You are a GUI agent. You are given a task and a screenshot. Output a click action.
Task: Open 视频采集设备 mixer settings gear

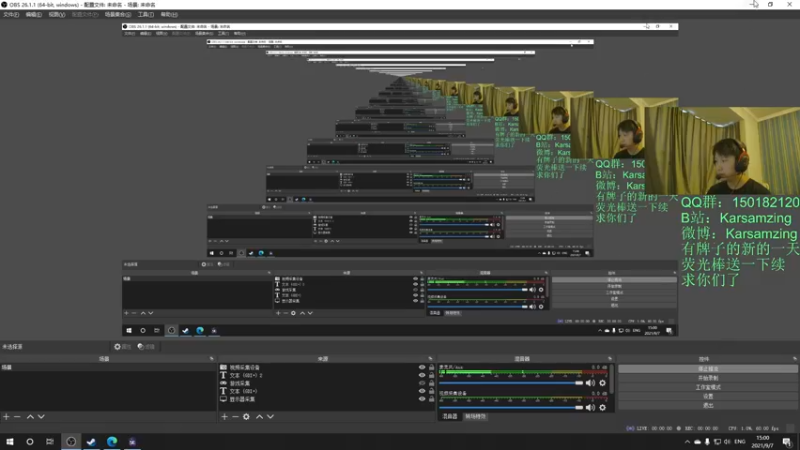603,408
